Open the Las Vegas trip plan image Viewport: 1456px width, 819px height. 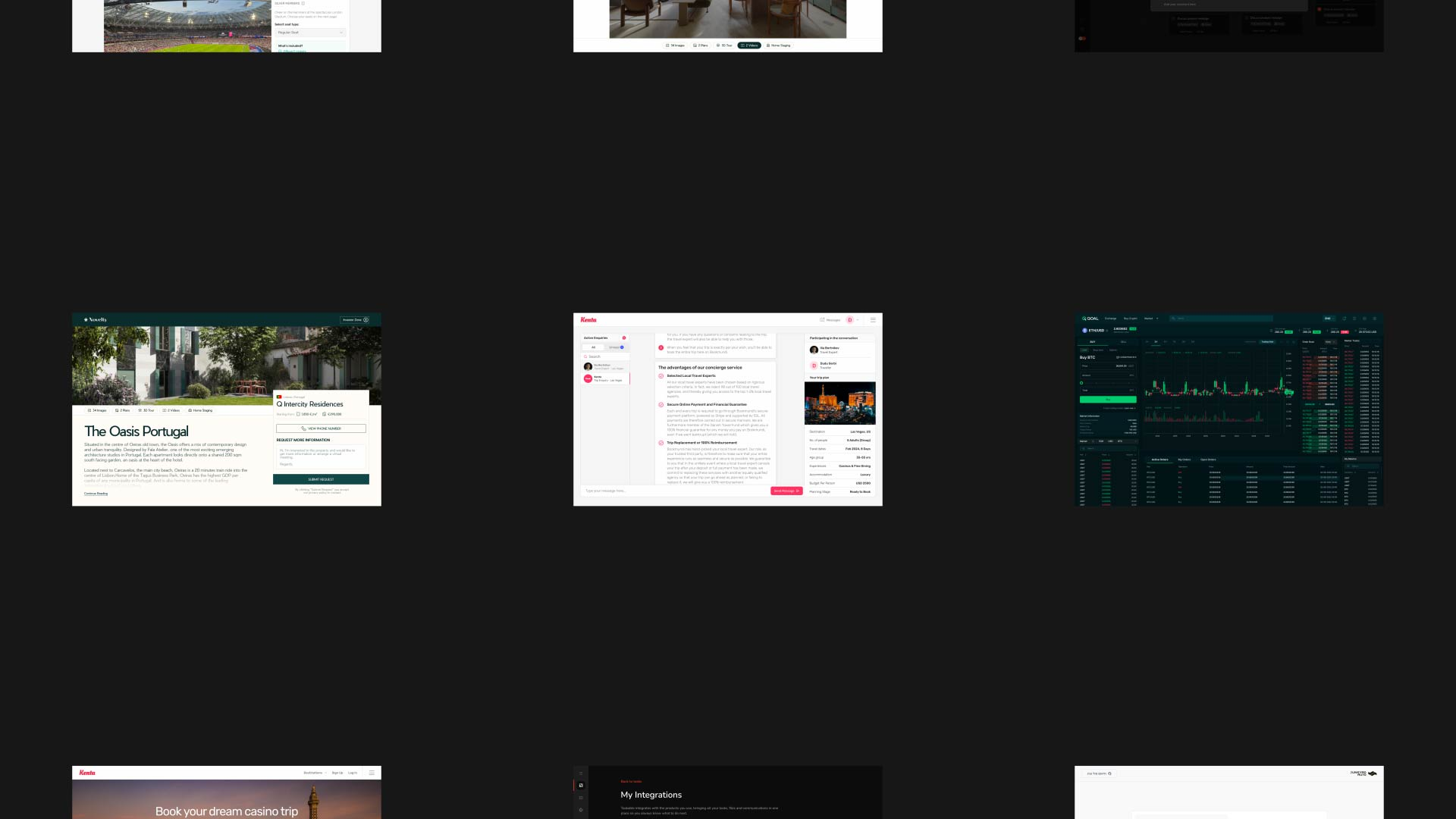[839, 403]
